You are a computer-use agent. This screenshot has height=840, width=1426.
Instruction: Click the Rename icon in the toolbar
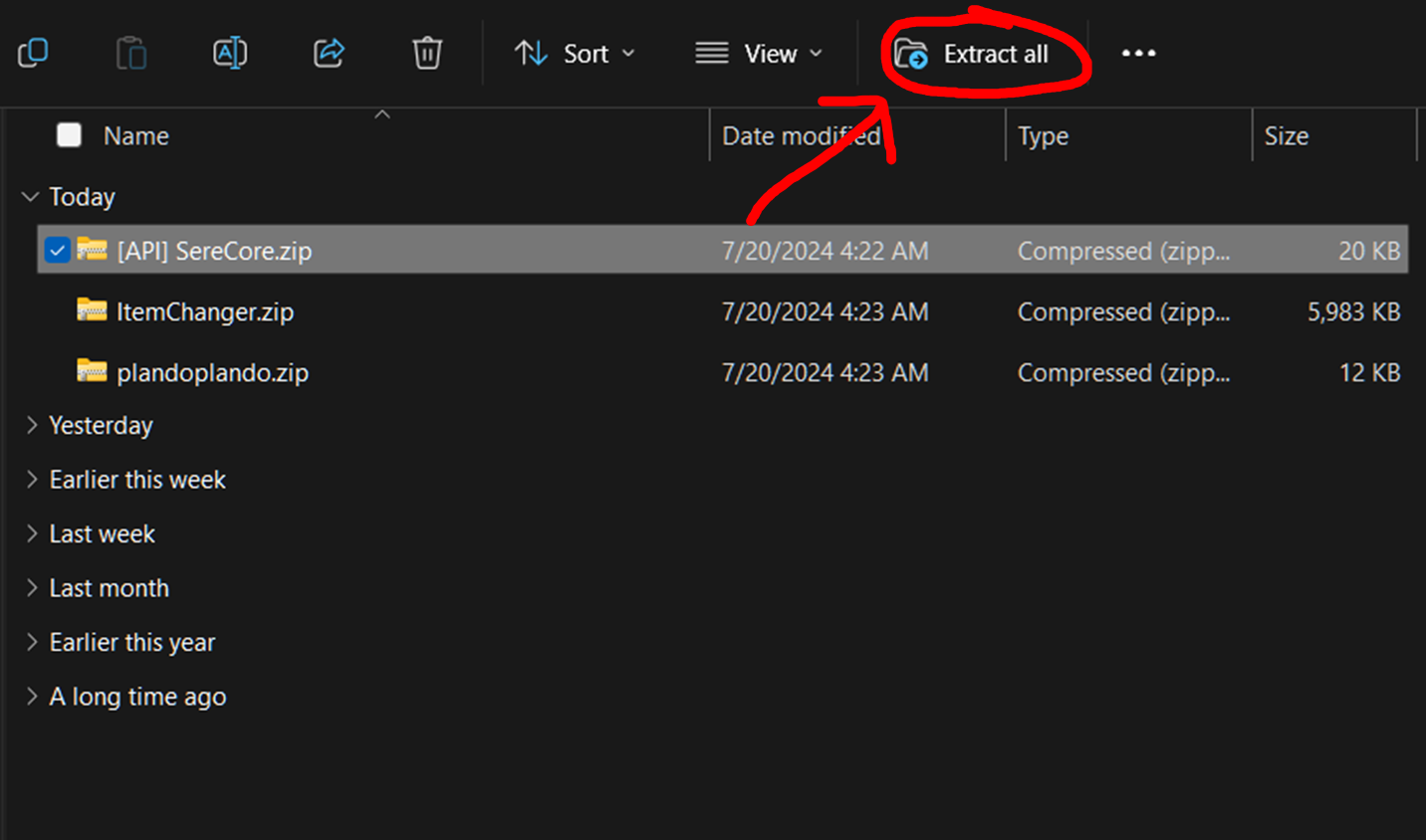[x=230, y=53]
